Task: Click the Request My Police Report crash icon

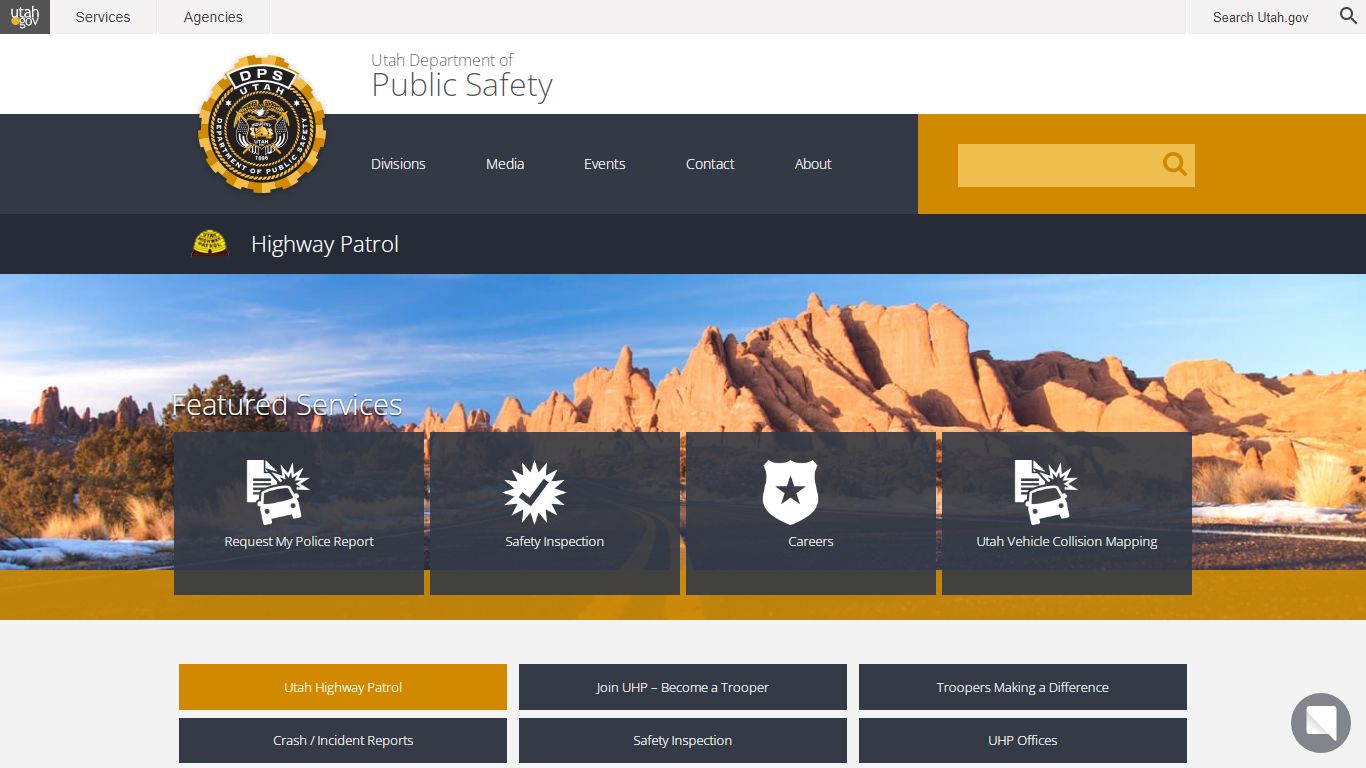Action: [x=277, y=492]
